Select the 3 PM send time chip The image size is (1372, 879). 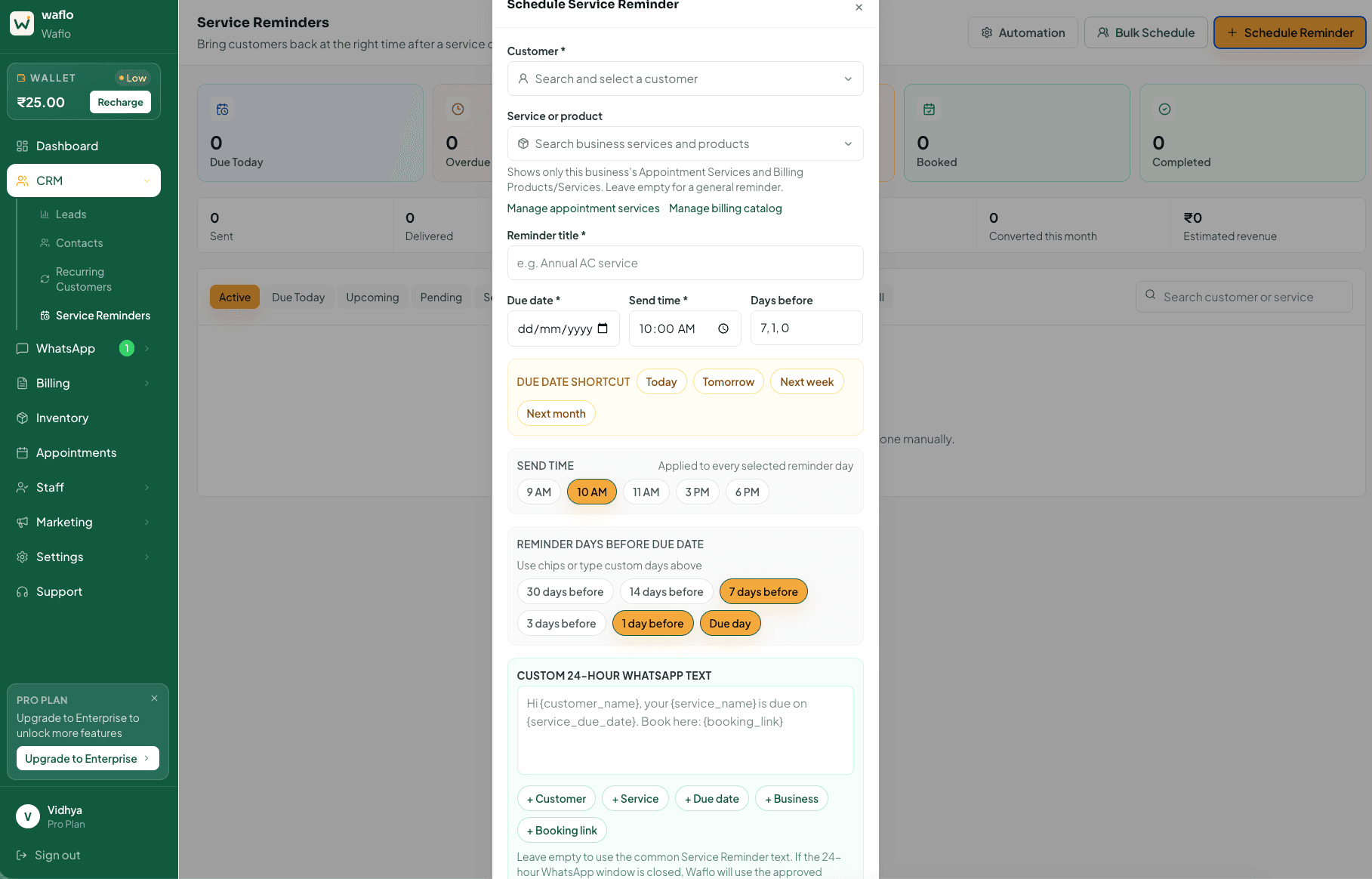coord(698,492)
